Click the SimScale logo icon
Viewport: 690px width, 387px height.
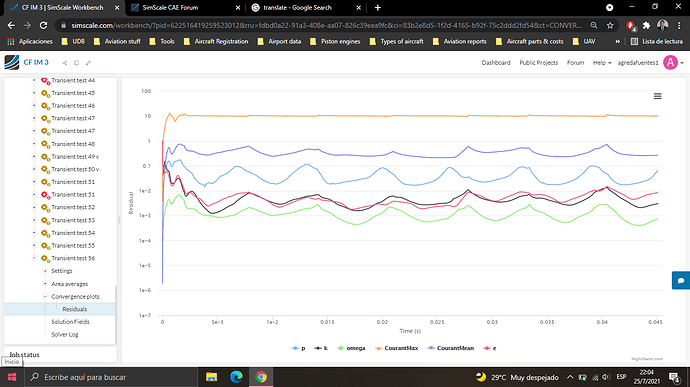point(12,63)
